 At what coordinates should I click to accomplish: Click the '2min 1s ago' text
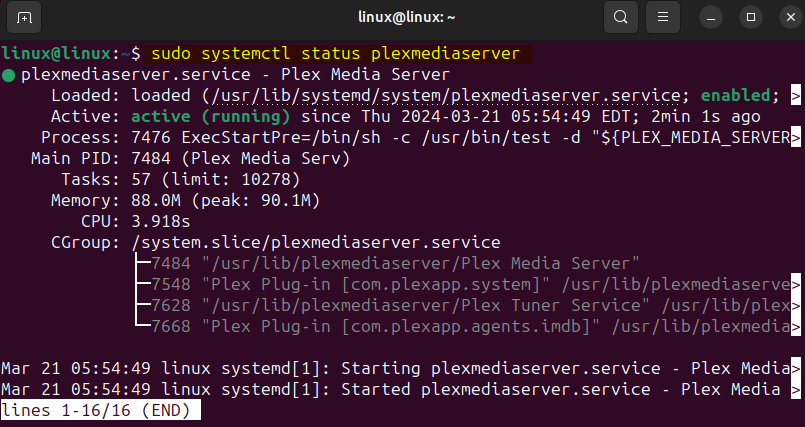coord(705,117)
